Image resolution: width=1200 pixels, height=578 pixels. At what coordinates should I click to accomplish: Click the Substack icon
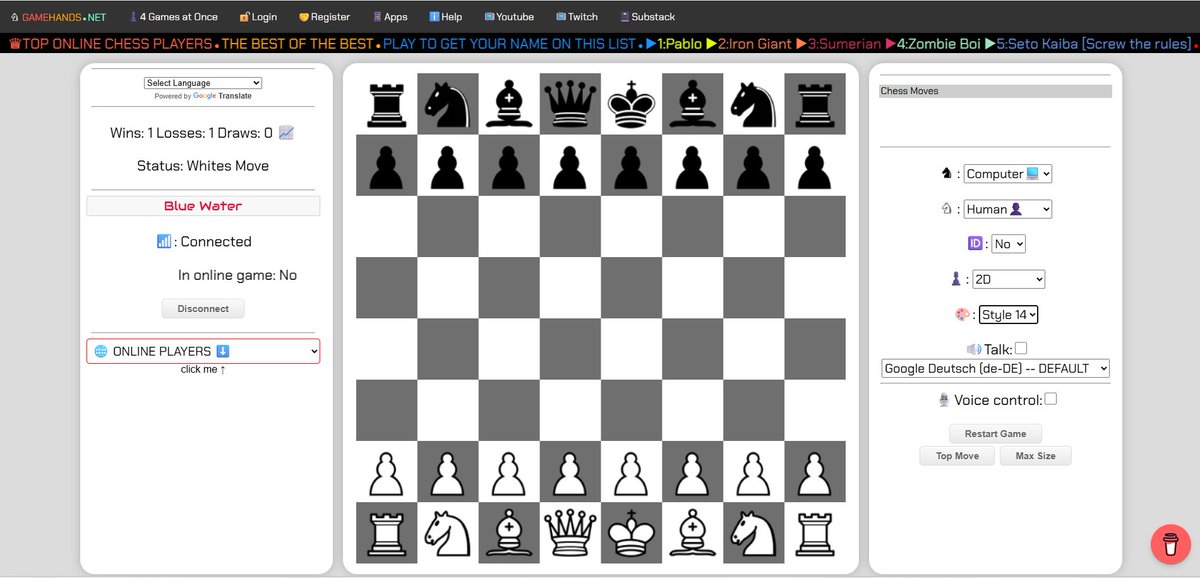coord(647,16)
